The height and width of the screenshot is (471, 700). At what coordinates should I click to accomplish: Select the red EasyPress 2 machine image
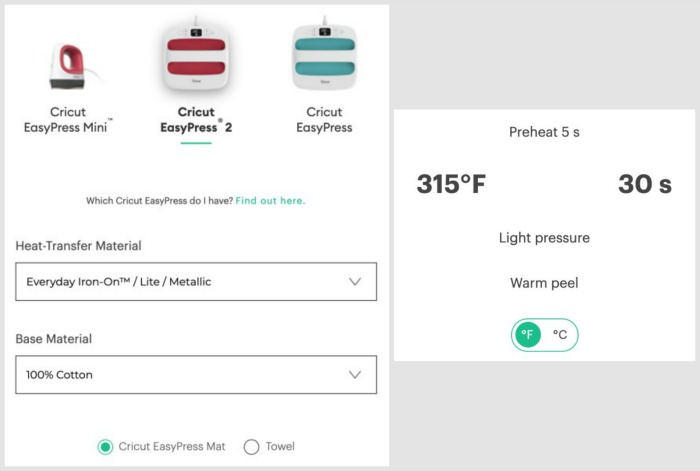pos(196,55)
